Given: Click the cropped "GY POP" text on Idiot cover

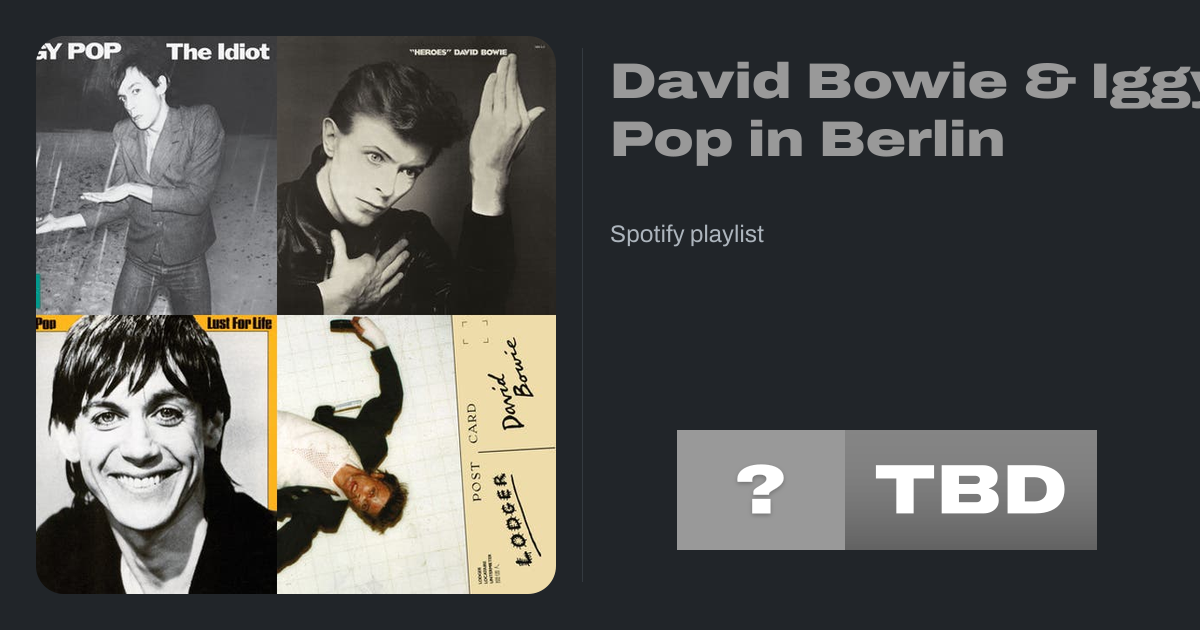Looking at the screenshot, I should click(79, 51).
